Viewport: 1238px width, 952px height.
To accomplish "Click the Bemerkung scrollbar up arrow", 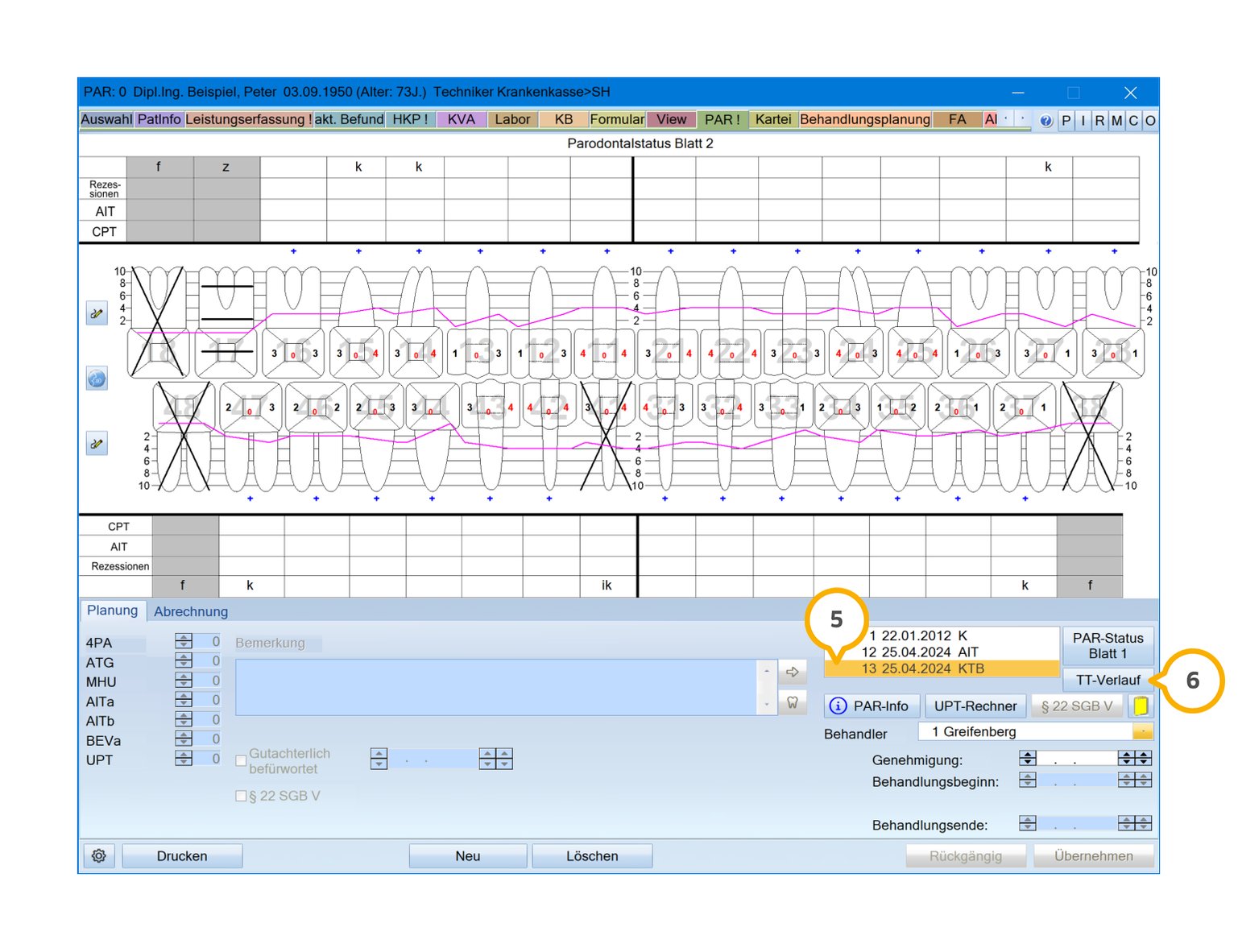I will tap(766, 670).
